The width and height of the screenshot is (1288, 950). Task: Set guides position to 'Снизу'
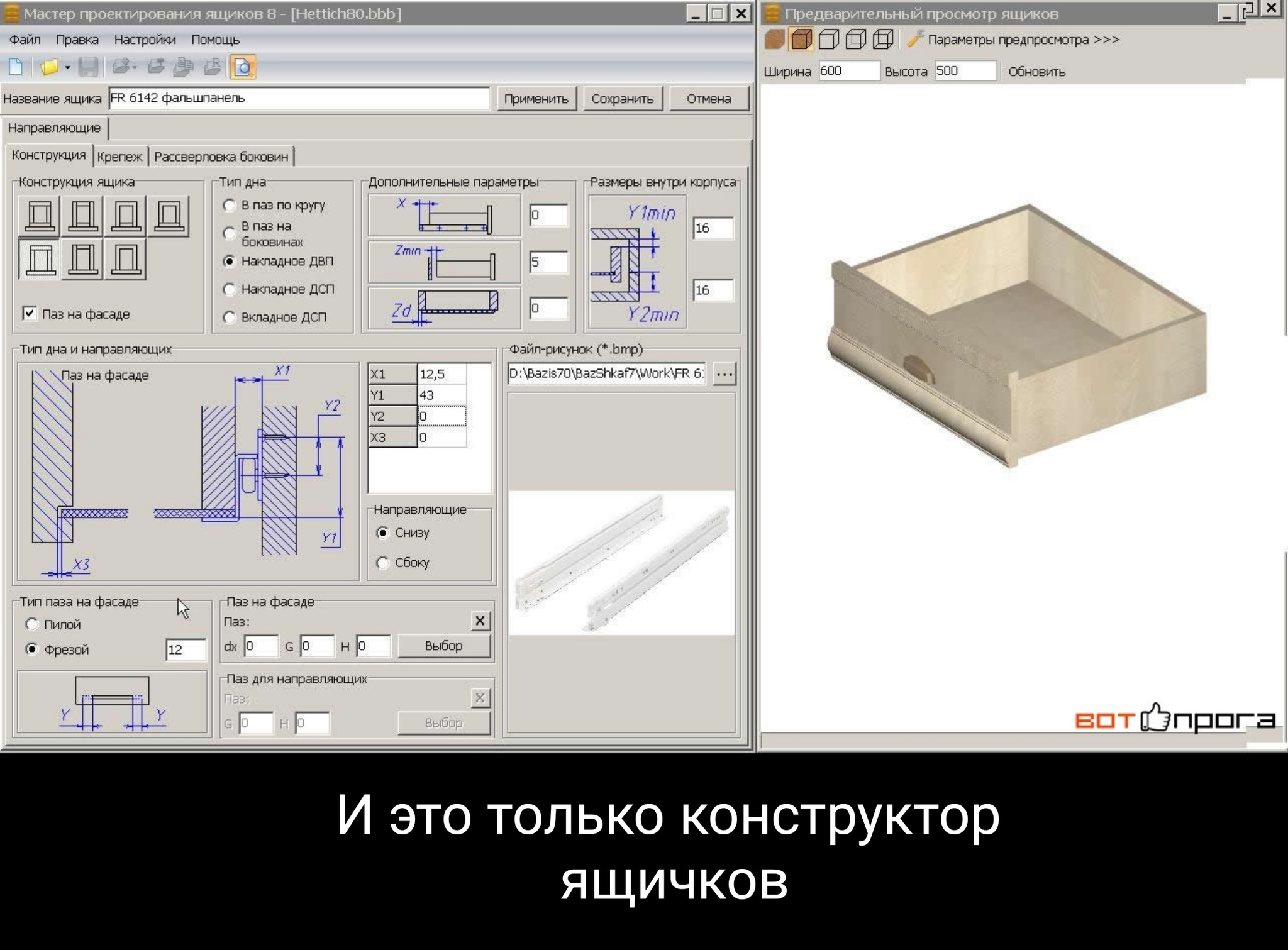tap(382, 533)
